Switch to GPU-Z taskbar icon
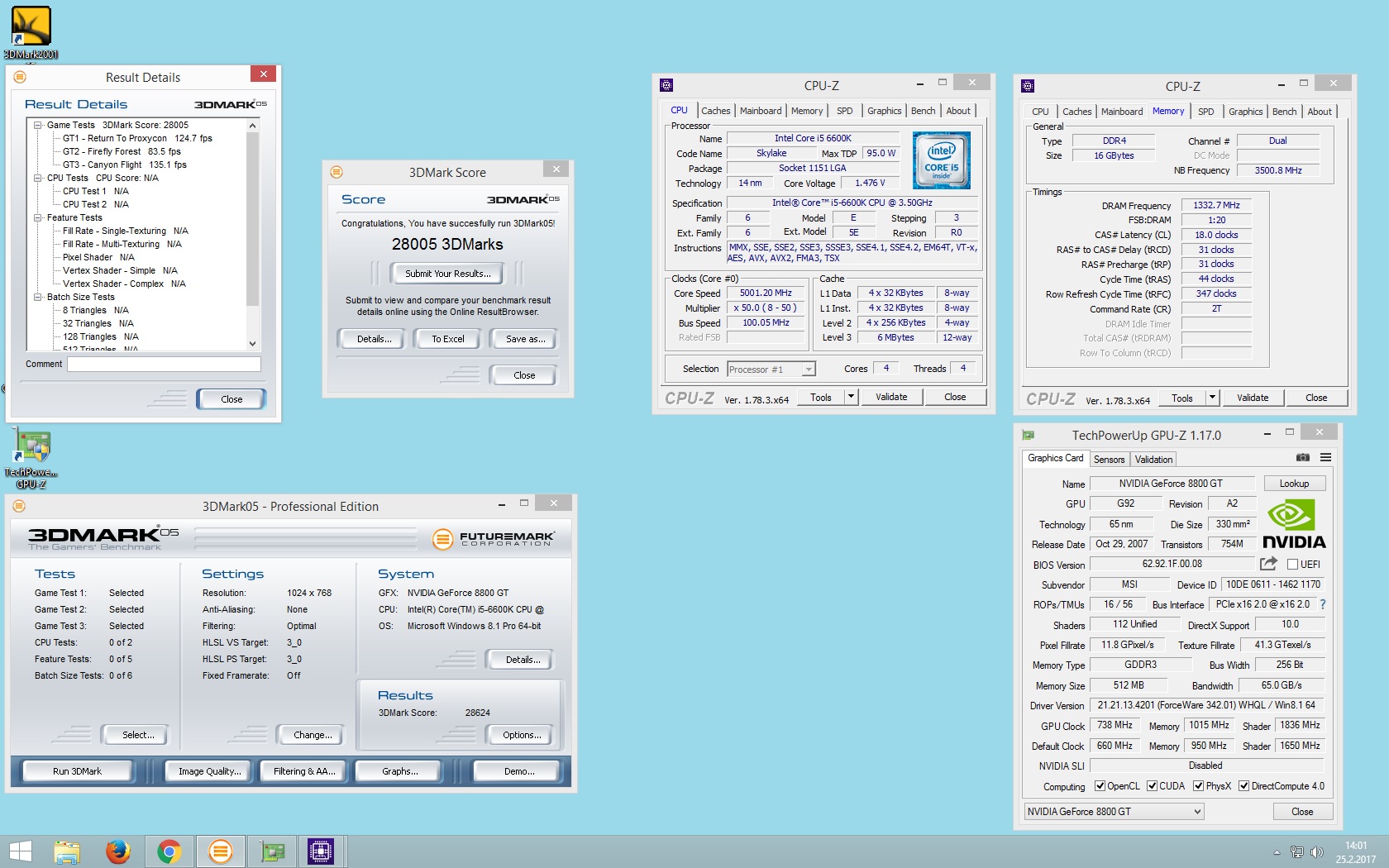Screen dimensions: 1389x868 272,851
